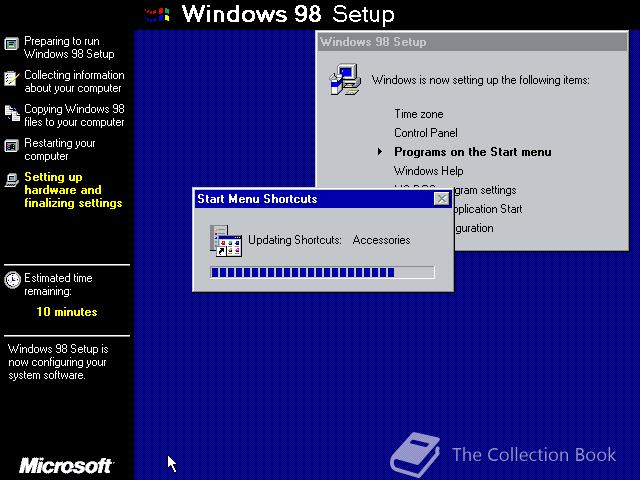Click 'Windows is now setting up the following items' text
640x480 pixels.
(x=481, y=80)
